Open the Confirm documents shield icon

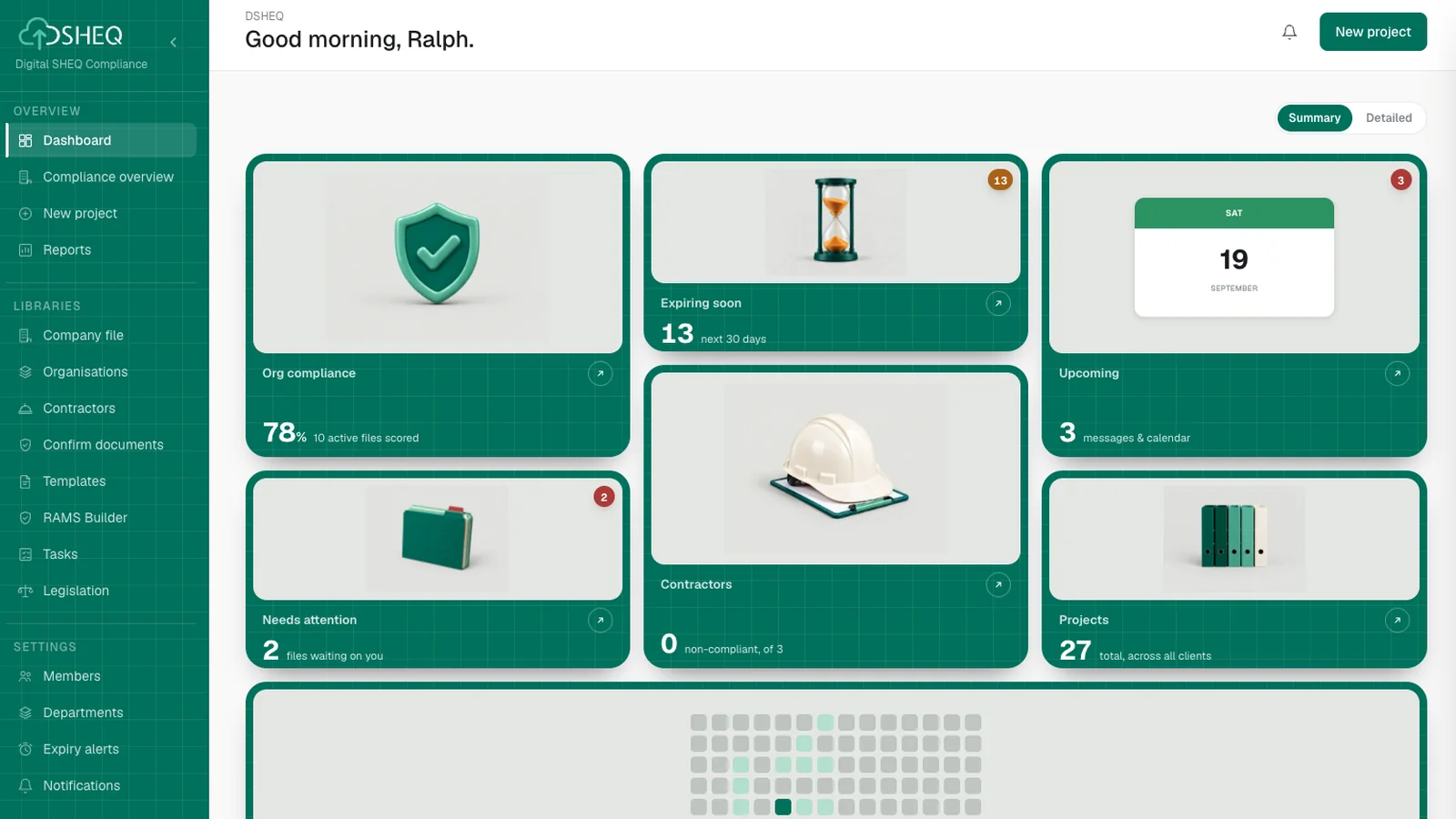click(x=25, y=444)
